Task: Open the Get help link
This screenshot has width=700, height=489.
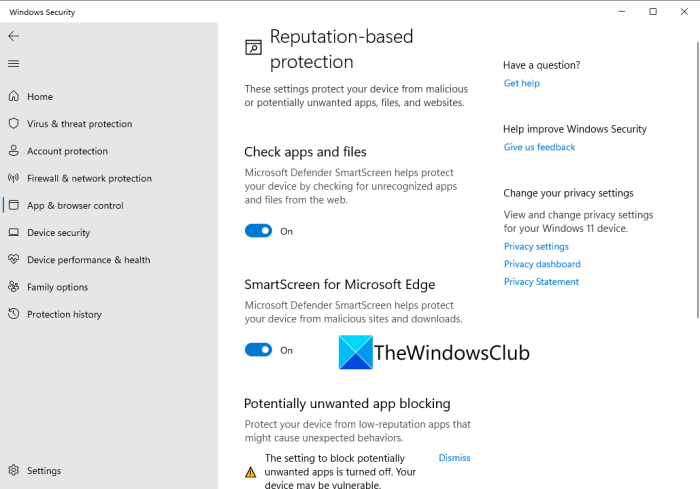Action: (521, 83)
